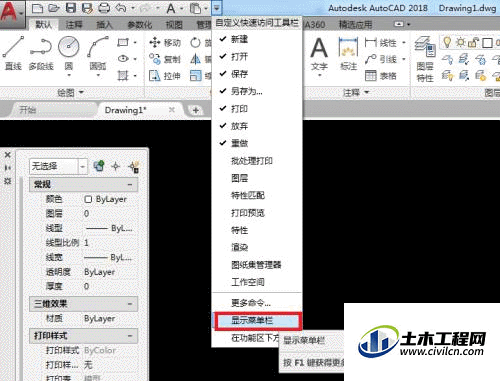
Task: Click the 移动 (Move) tool
Action: (x=165, y=43)
